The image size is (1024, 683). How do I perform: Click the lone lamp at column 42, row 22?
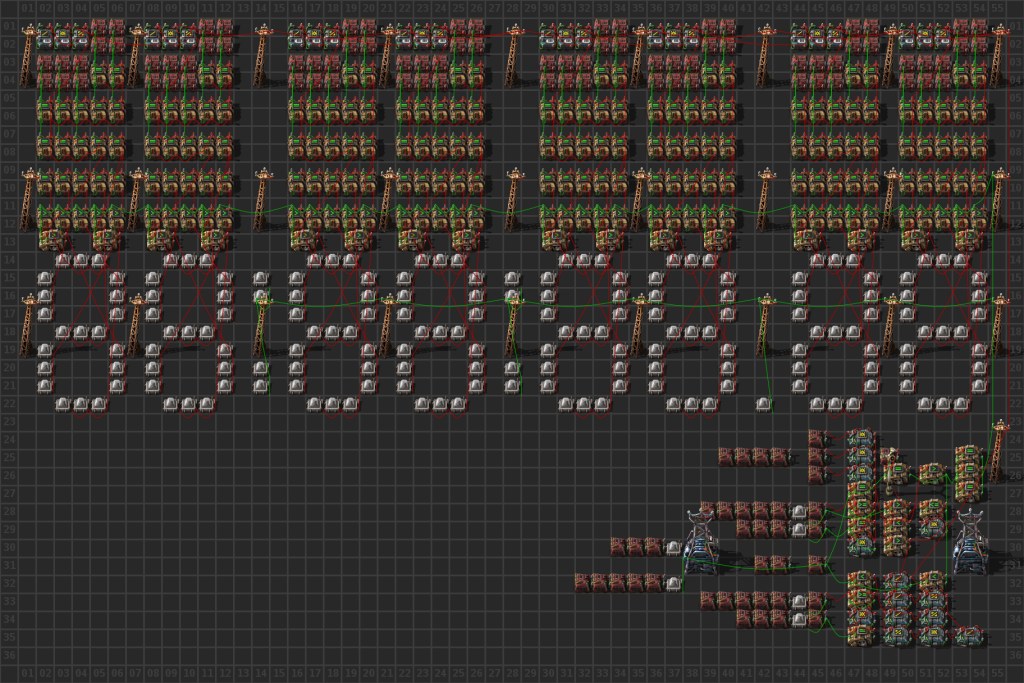tap(763, 405)
